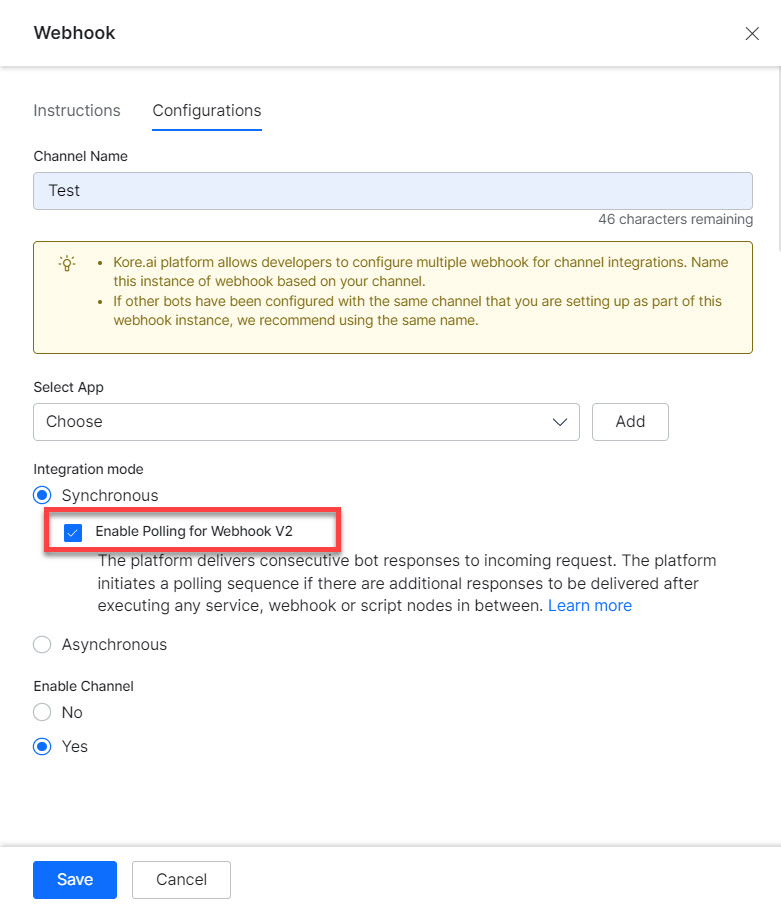
Task: Close the Webhook dialog with the X icon
Action: [752, 34]
